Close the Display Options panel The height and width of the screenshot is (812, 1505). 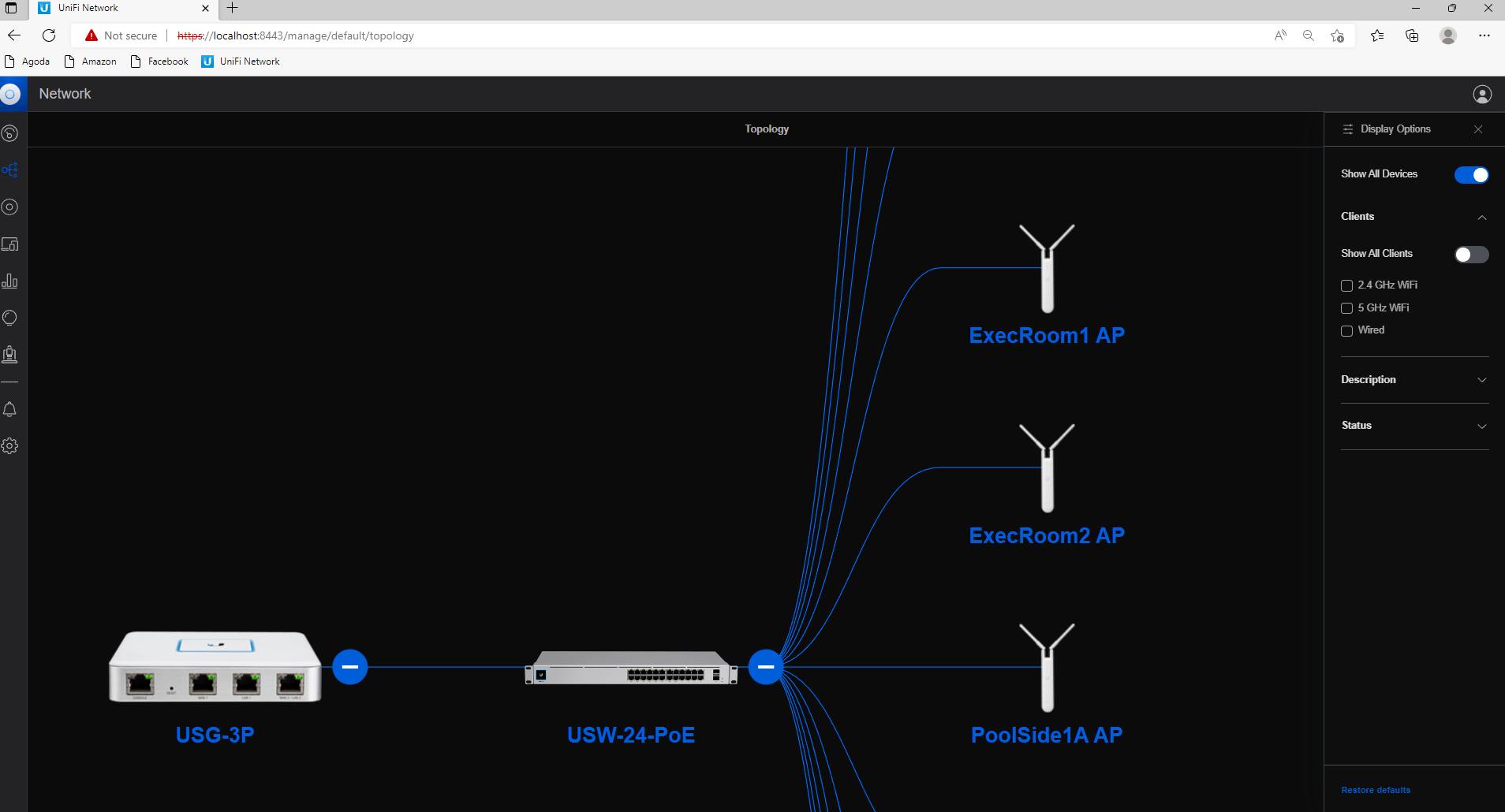[1478, 129]
